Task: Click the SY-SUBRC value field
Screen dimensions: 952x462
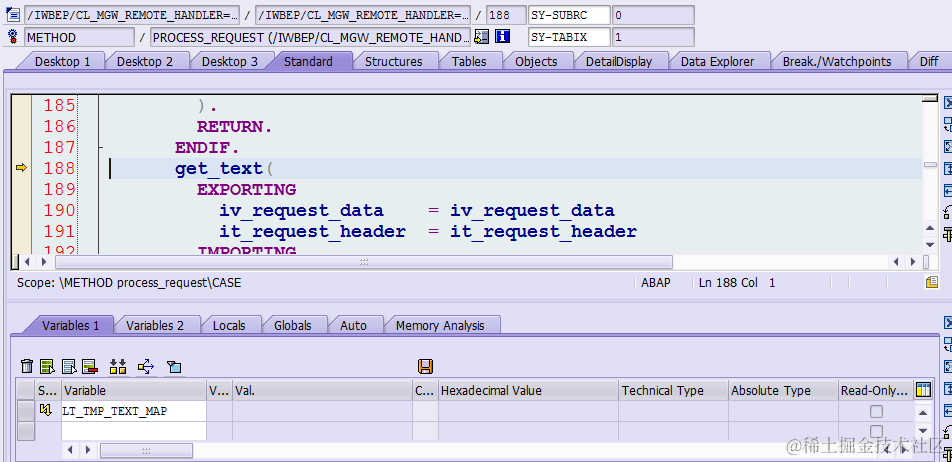Action: tap(653, 15)
